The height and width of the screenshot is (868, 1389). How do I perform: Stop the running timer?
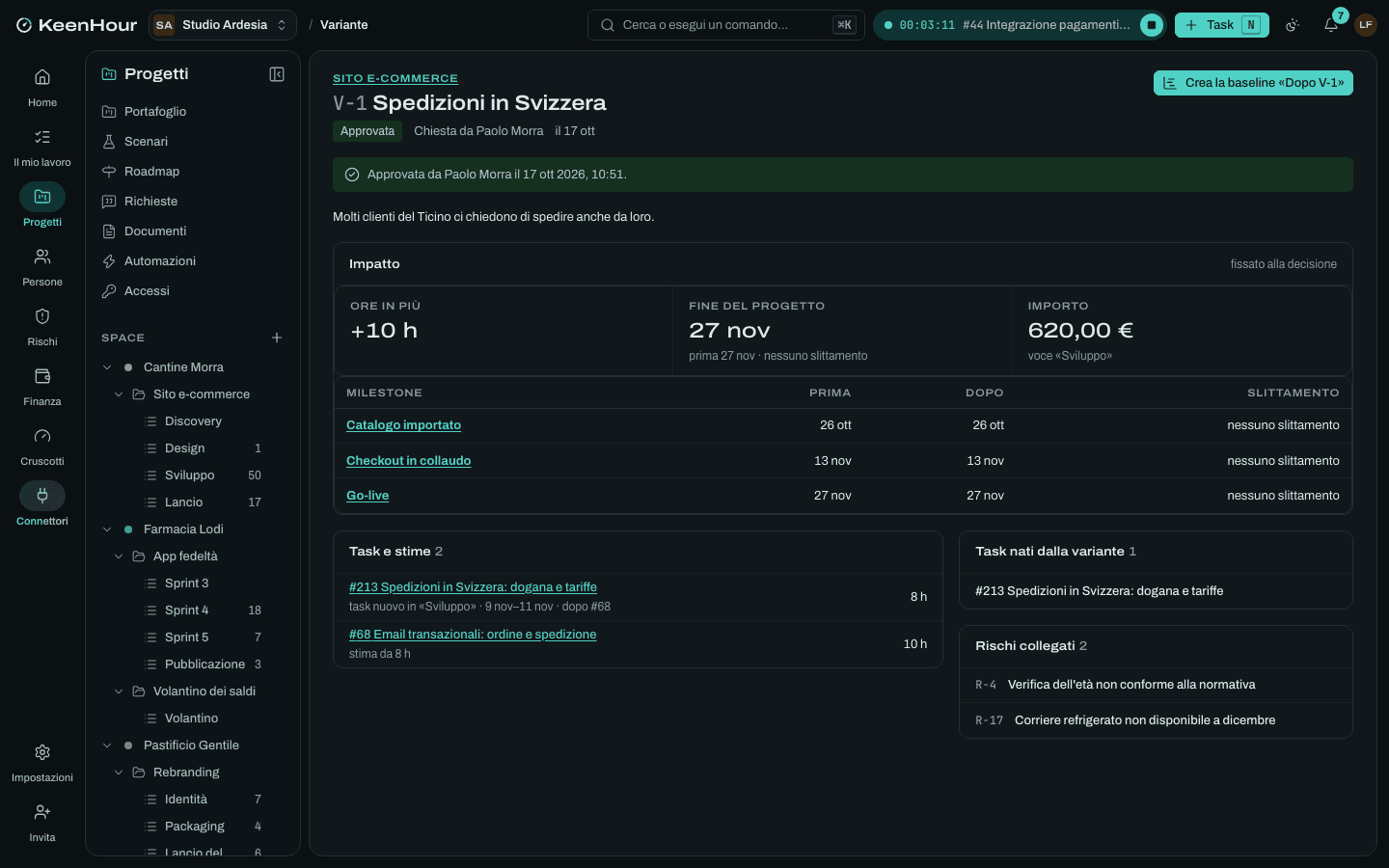pos(1151,25)
